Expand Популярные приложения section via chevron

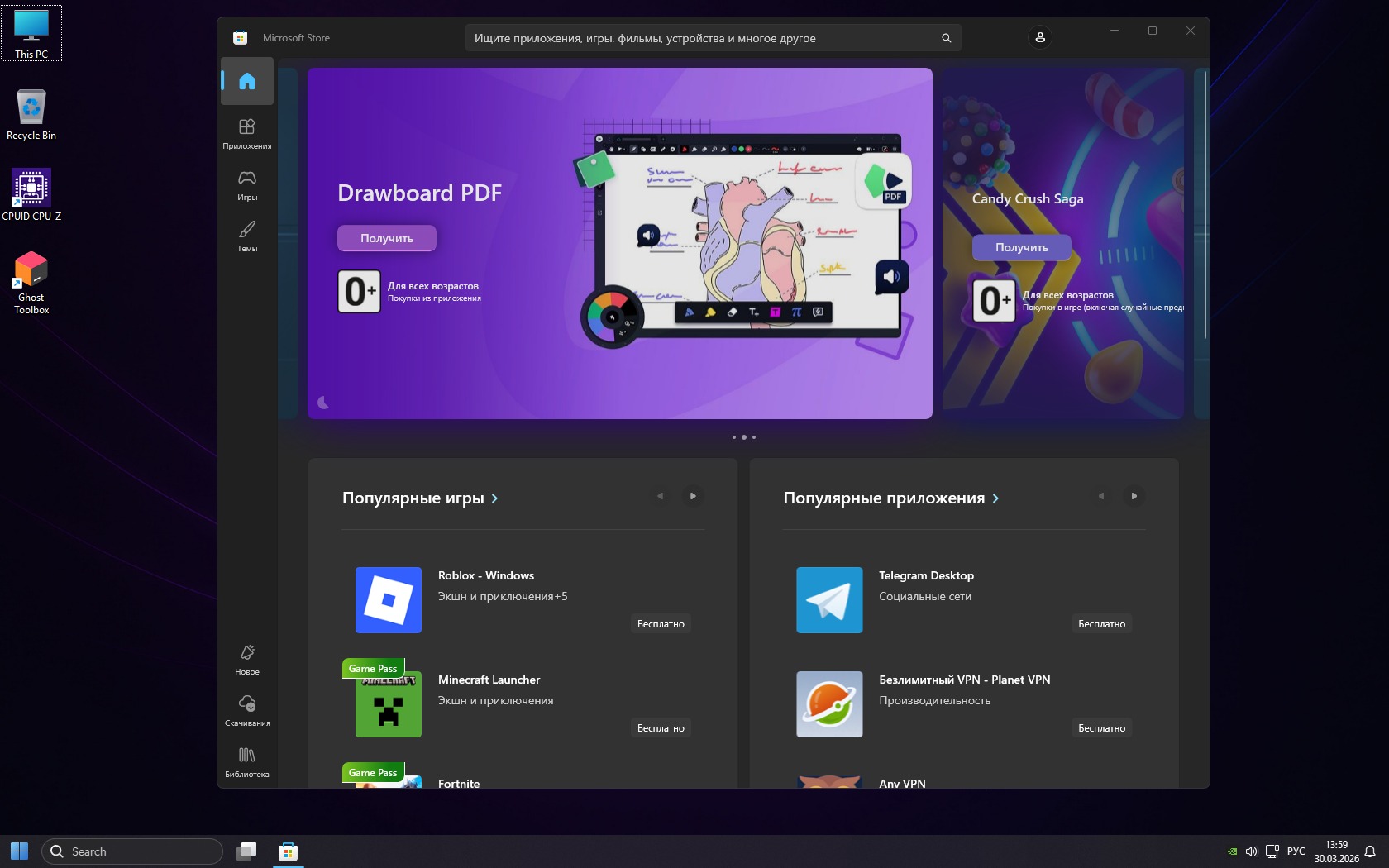pyautogui.click(x=995, y=498)
